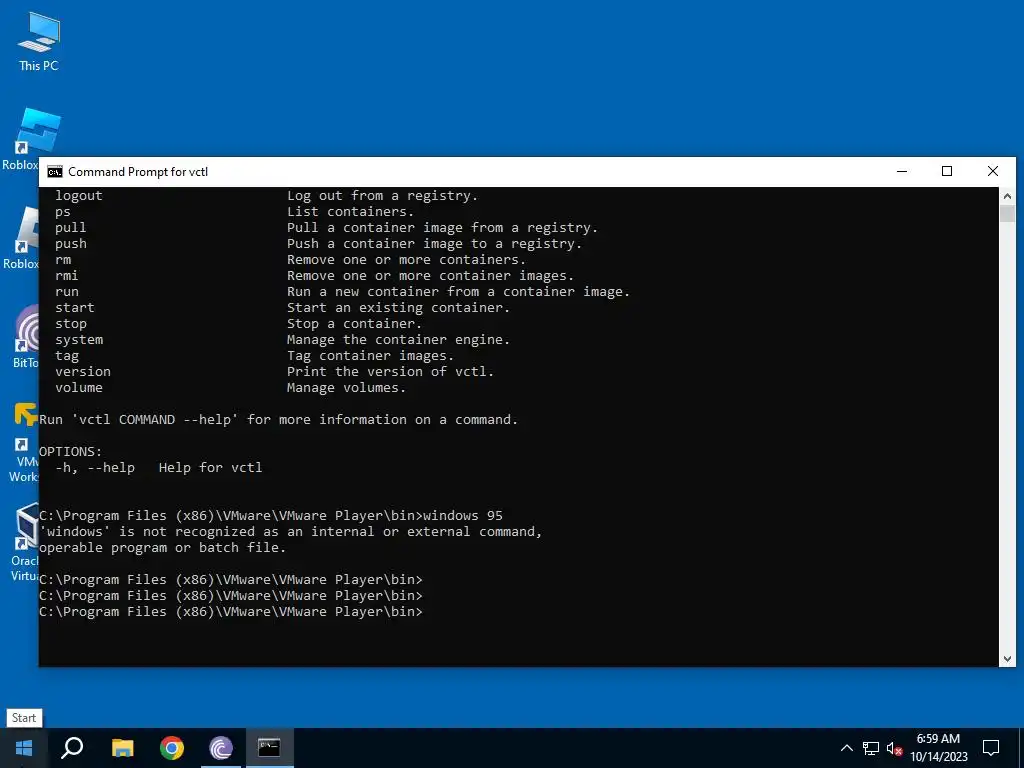Click the "'windows' is not recognized" error line
Viewport: 1024px width, 768px height.
click(291, 532)
